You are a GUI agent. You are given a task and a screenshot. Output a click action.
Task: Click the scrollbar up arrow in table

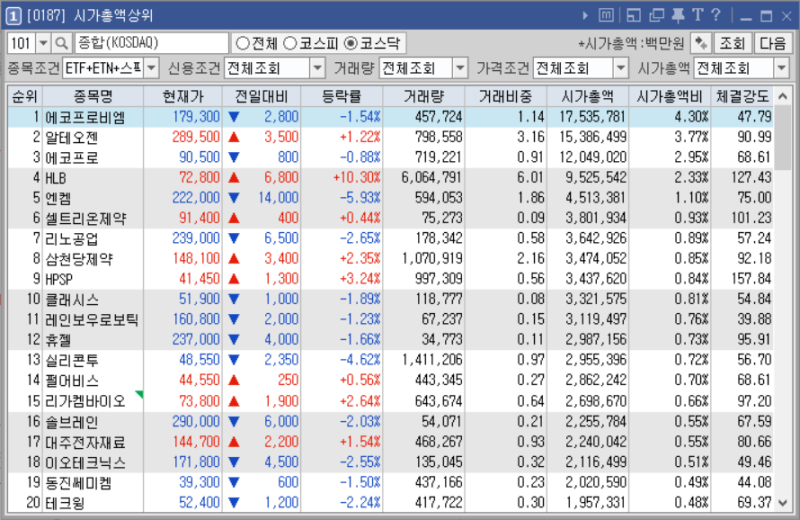pyautogui.click(x=783, y=96)
